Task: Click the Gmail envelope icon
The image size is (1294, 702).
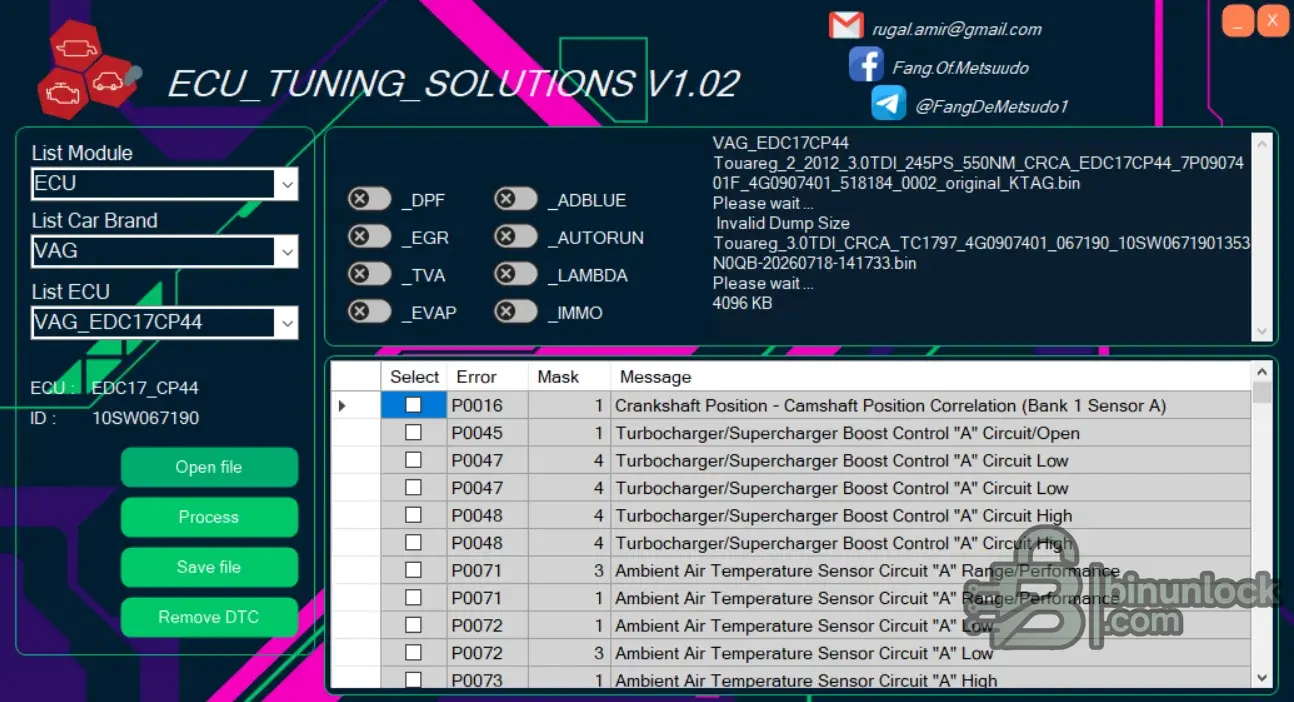Action: coord(846,26)
